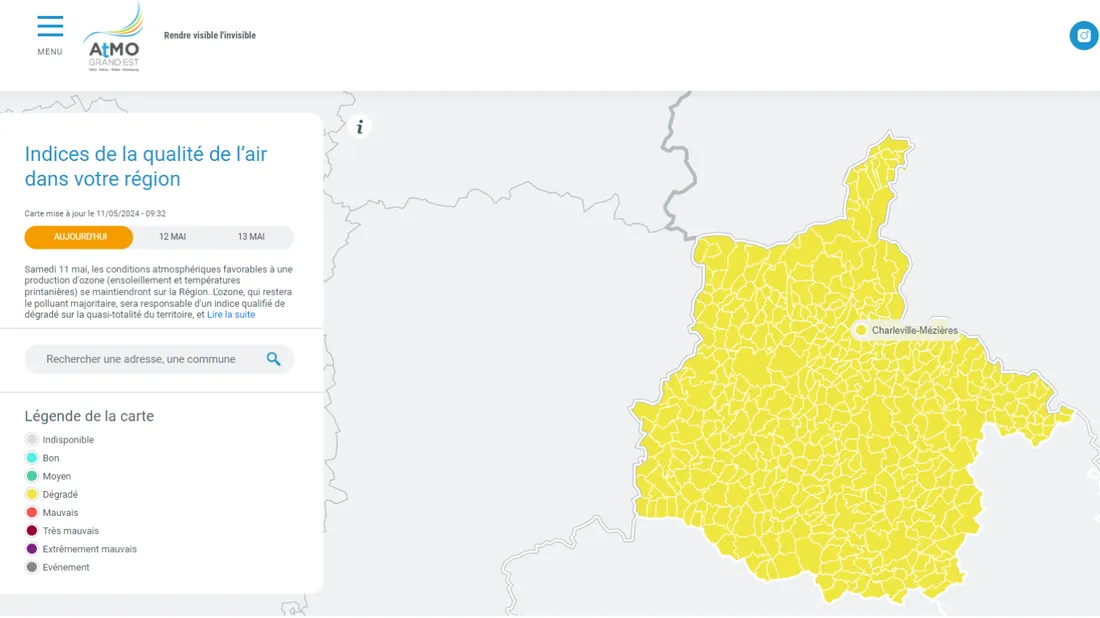Screen dimensions: 1100x618
Task: Click the Dégradé yellow color swatch
Action: click(31, 494)
